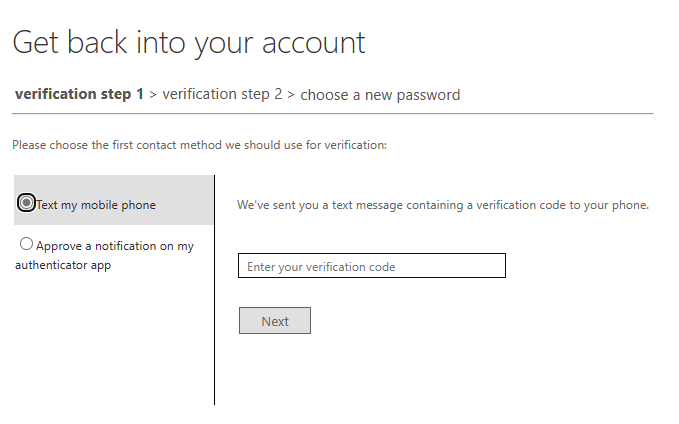The image size is (679, 424).
Task: Click the vertical divider between options and form
Action: click(x=214, y=290)
